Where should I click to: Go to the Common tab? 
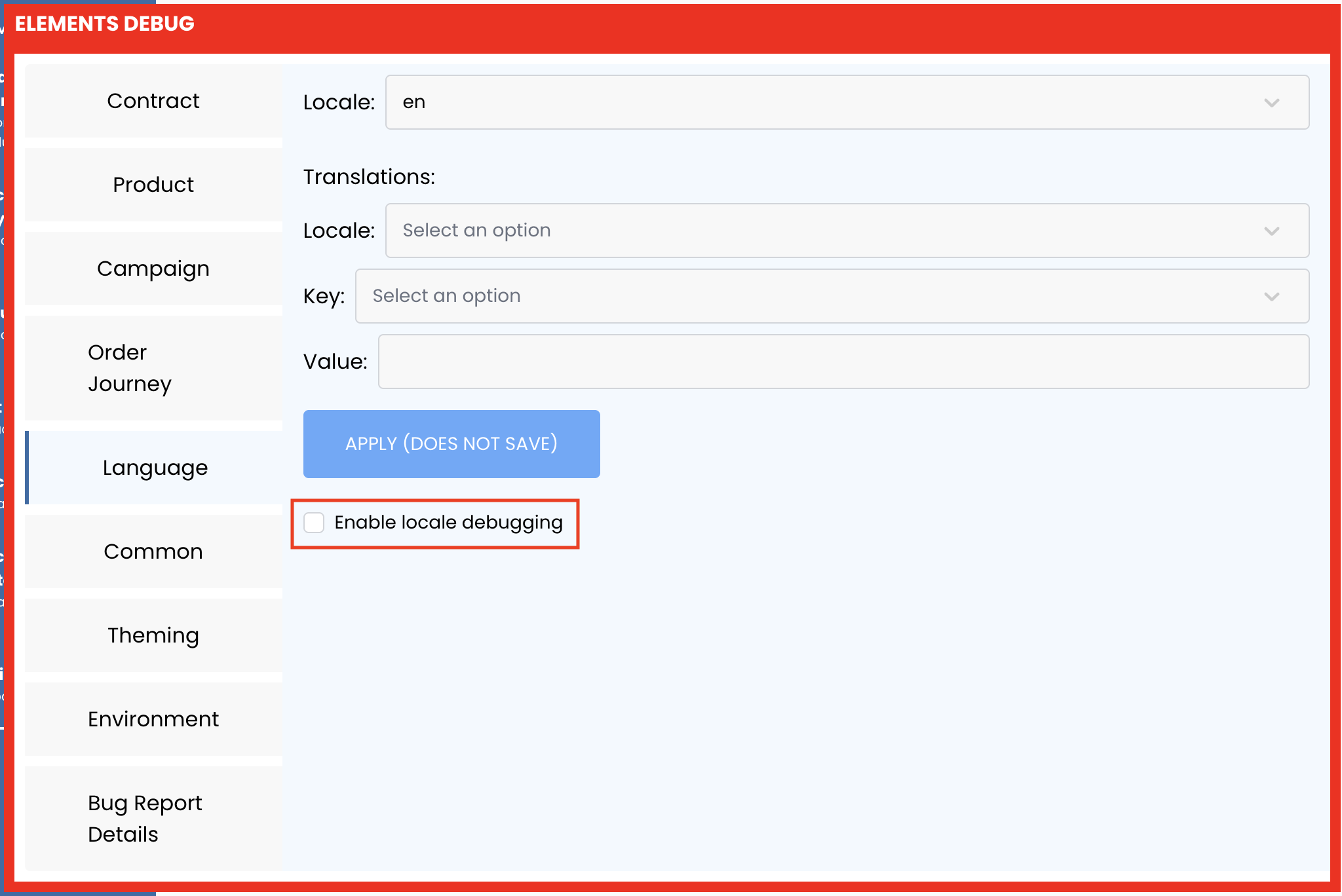tap(153, 551)
